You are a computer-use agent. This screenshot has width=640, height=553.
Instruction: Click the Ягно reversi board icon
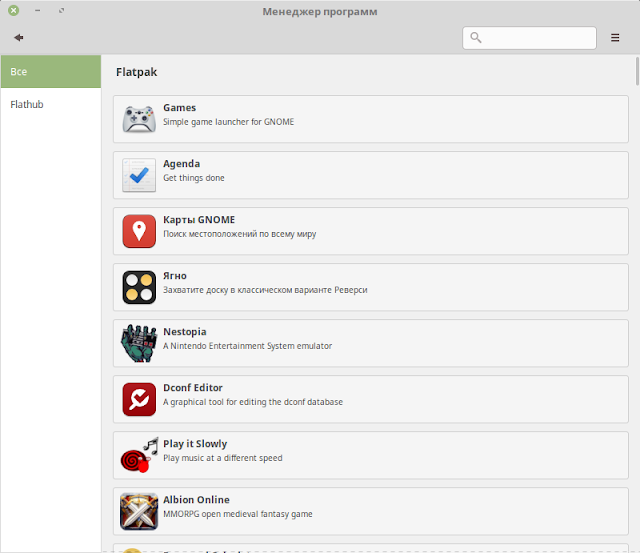click(x=139, y=287)
